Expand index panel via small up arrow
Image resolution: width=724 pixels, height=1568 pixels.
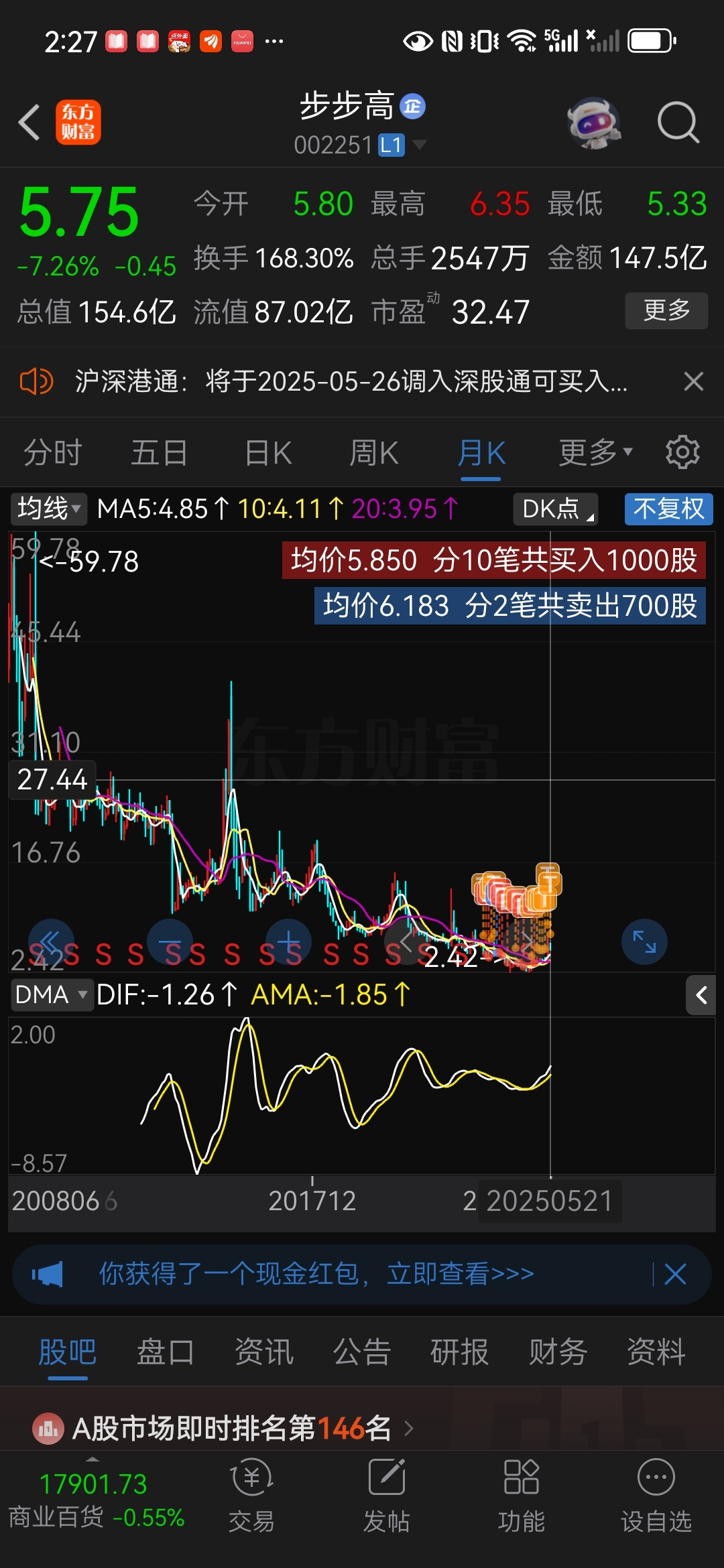point(93,1459)
